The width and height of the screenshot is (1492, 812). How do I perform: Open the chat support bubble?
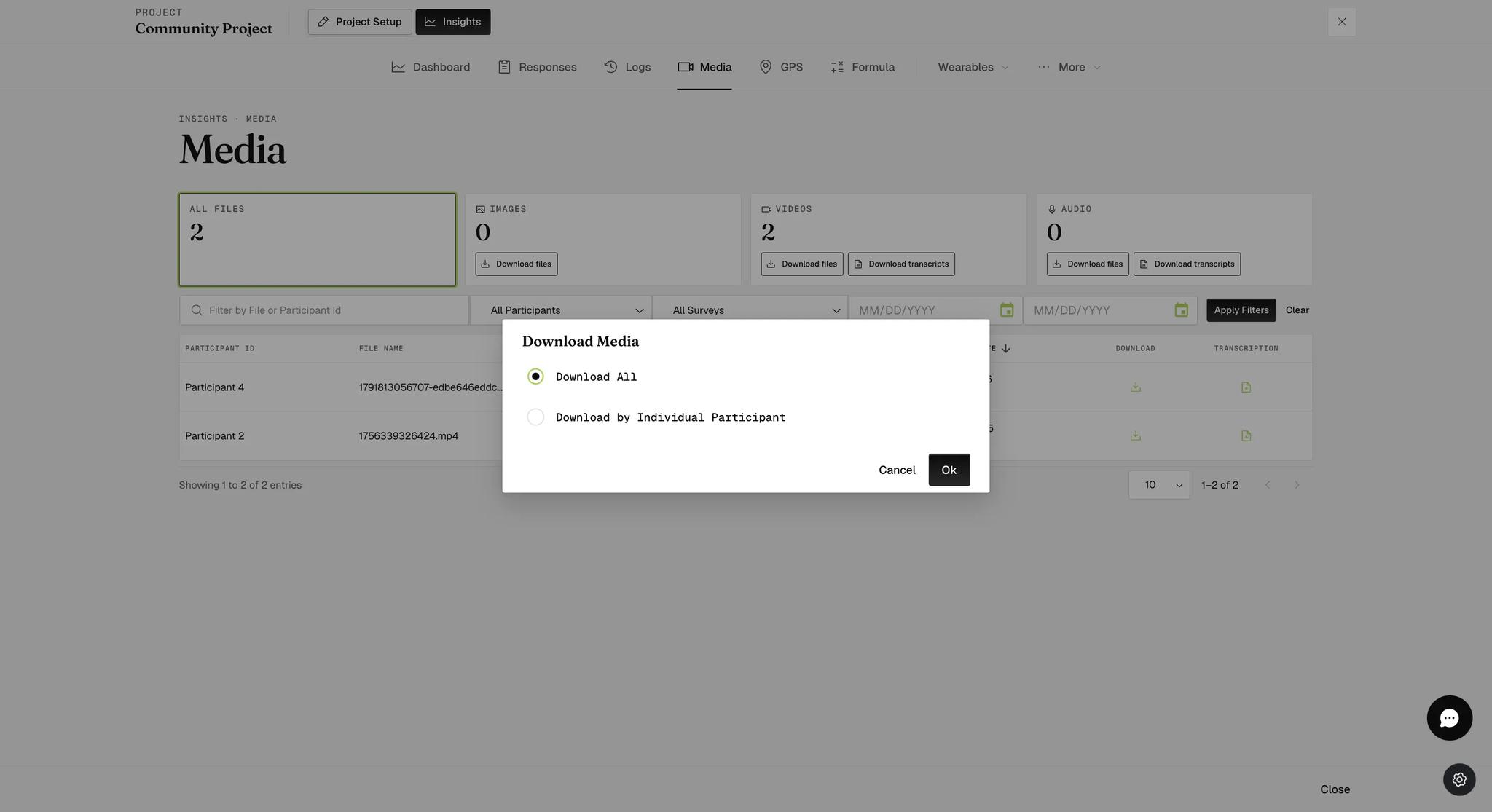[1449, 718]
